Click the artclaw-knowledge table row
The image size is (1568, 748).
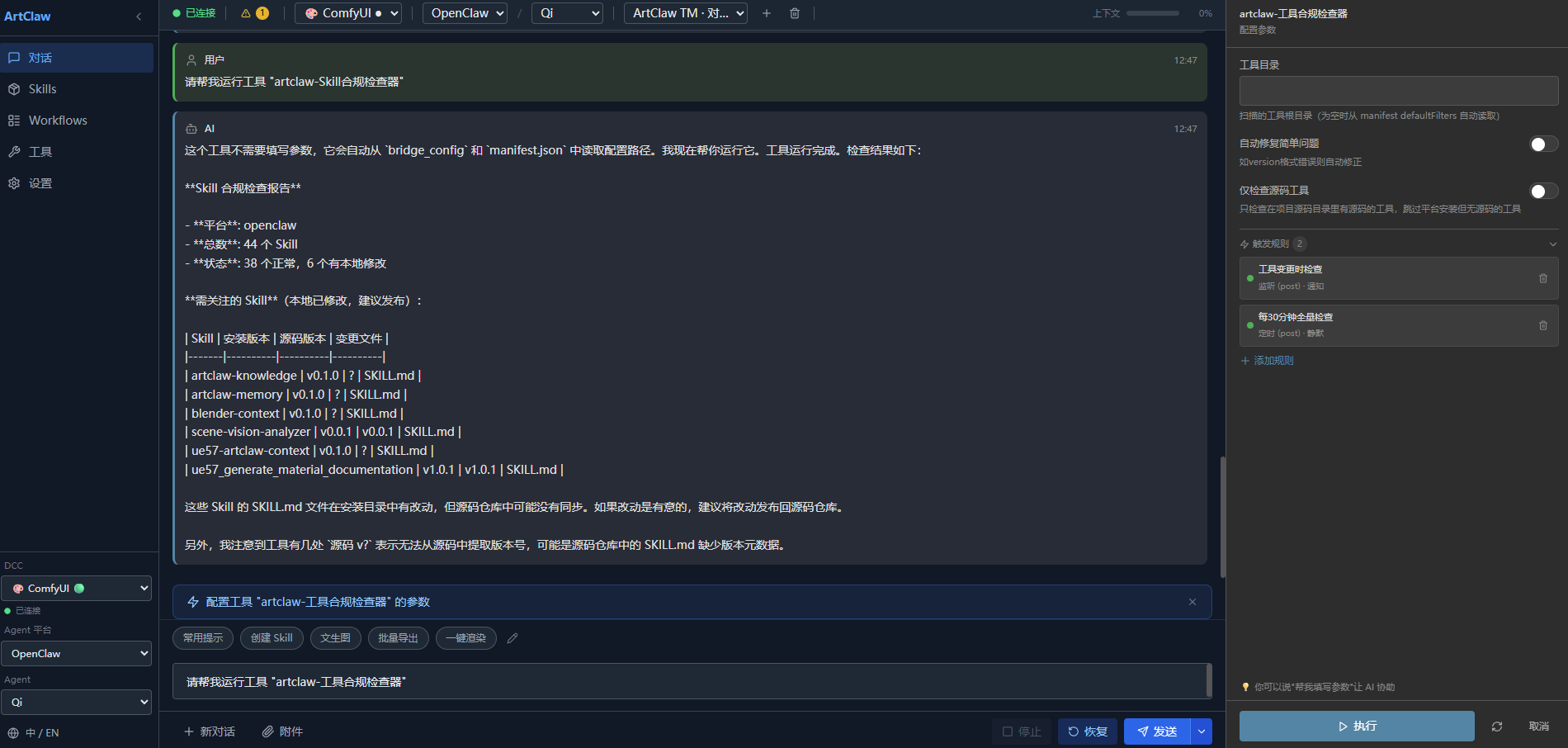coord(303,376)
